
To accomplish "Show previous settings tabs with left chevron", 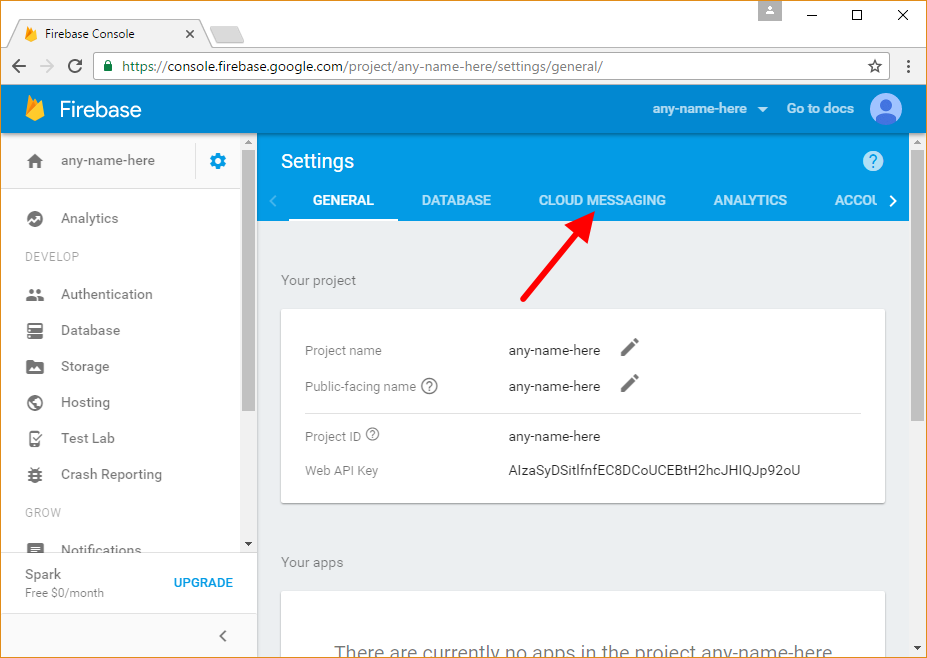I will pyautogui.click(x=273, y=201).
